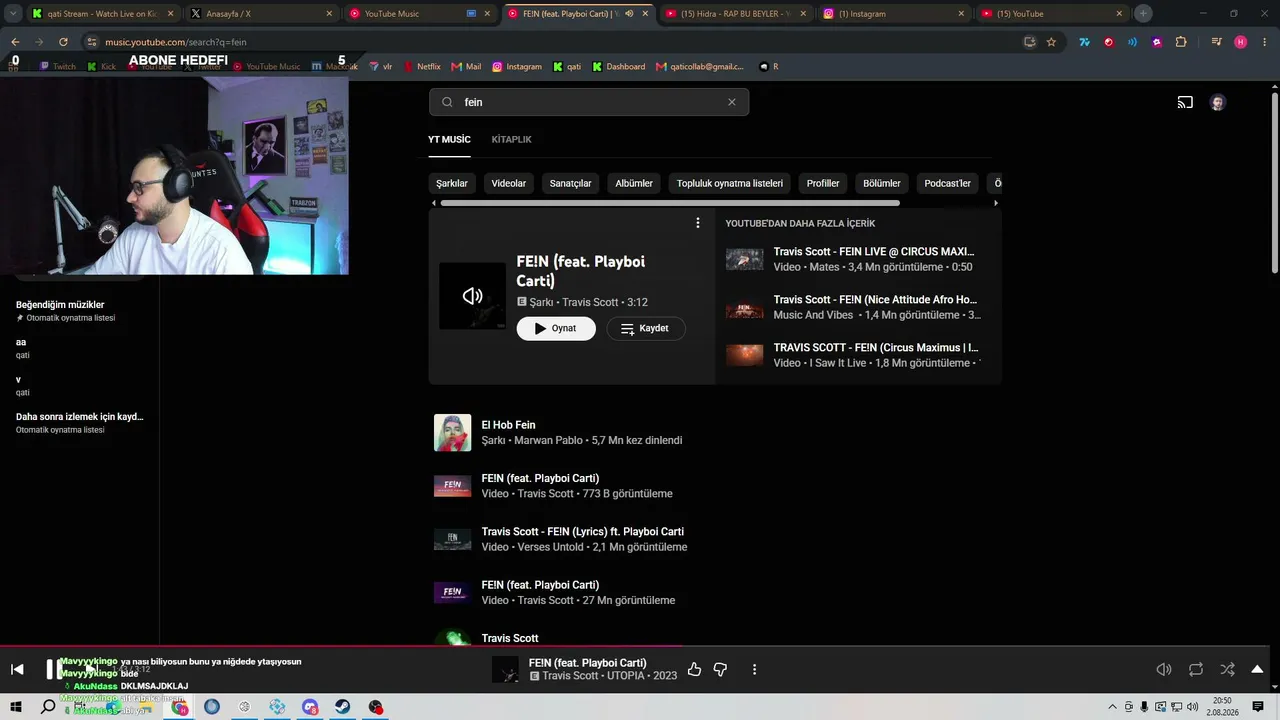Filter results by Şarkılar chip
The height and width of the screenshot is (720, 1280).
452,183
